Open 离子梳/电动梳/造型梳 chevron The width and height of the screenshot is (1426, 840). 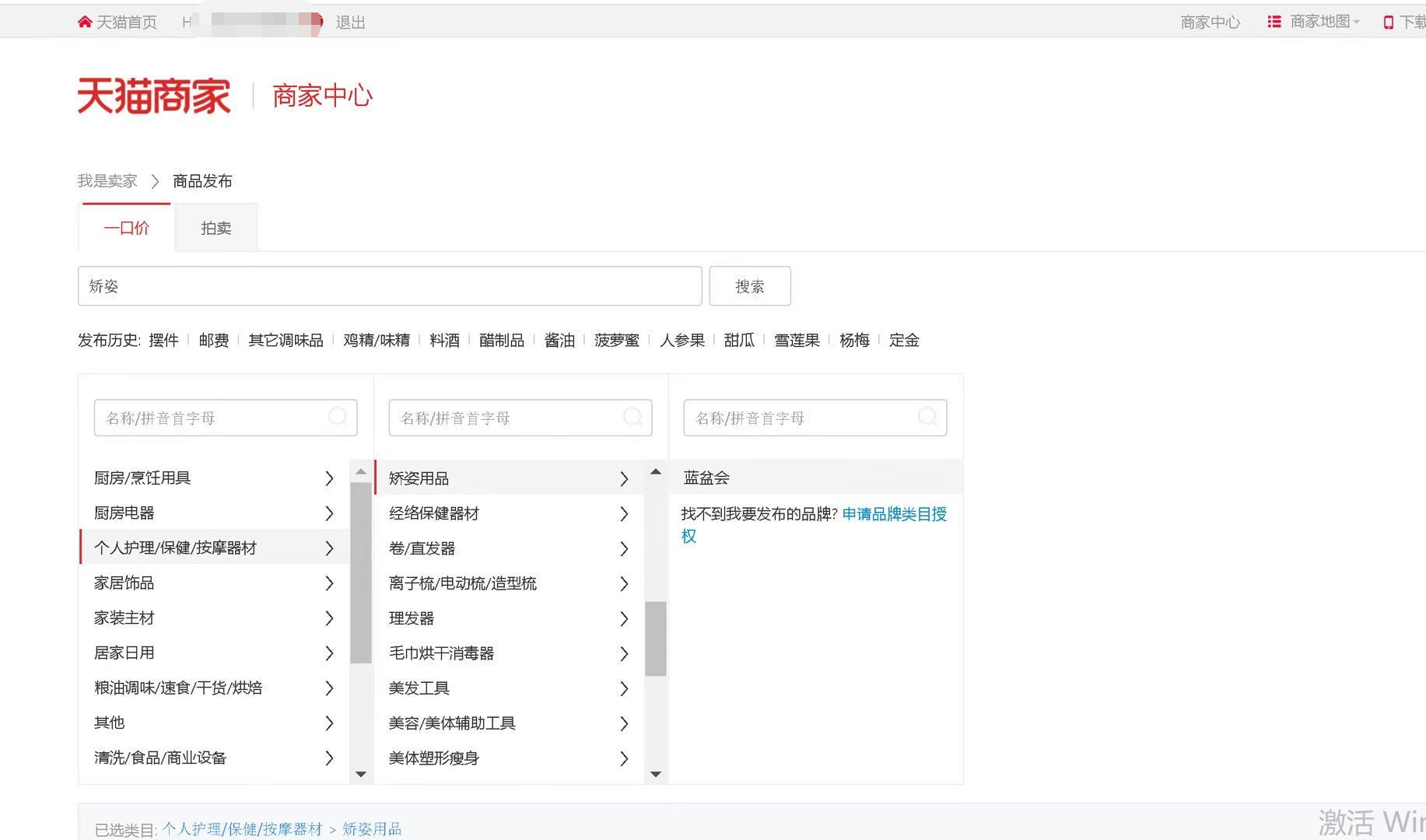624,584
